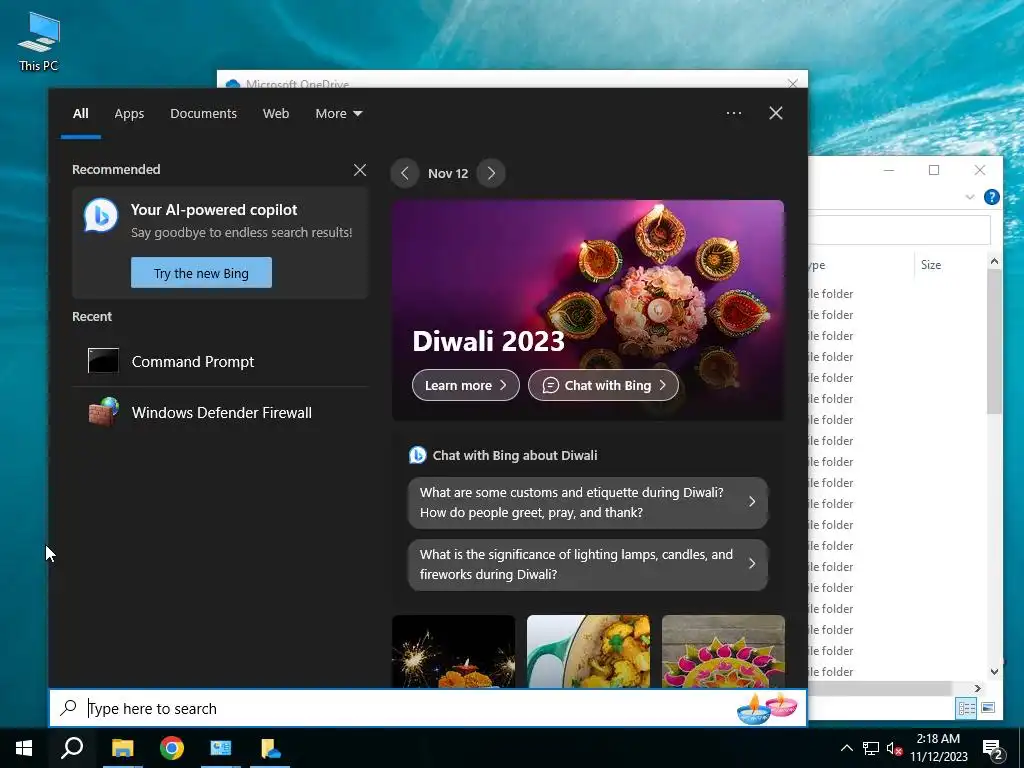Image resolution: width=1024 pixels, height=768 pixels.
Task: Switch to the All search tab
Action: pyautogui.click(x=80, y=114)
